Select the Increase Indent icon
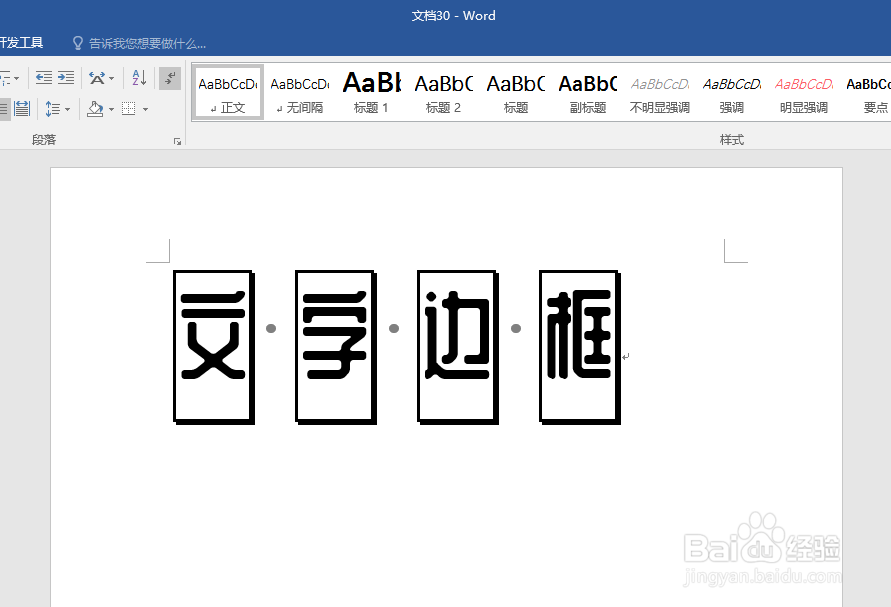Image resolution: width=891 pixels, height=607 pixels. (66, 78)
